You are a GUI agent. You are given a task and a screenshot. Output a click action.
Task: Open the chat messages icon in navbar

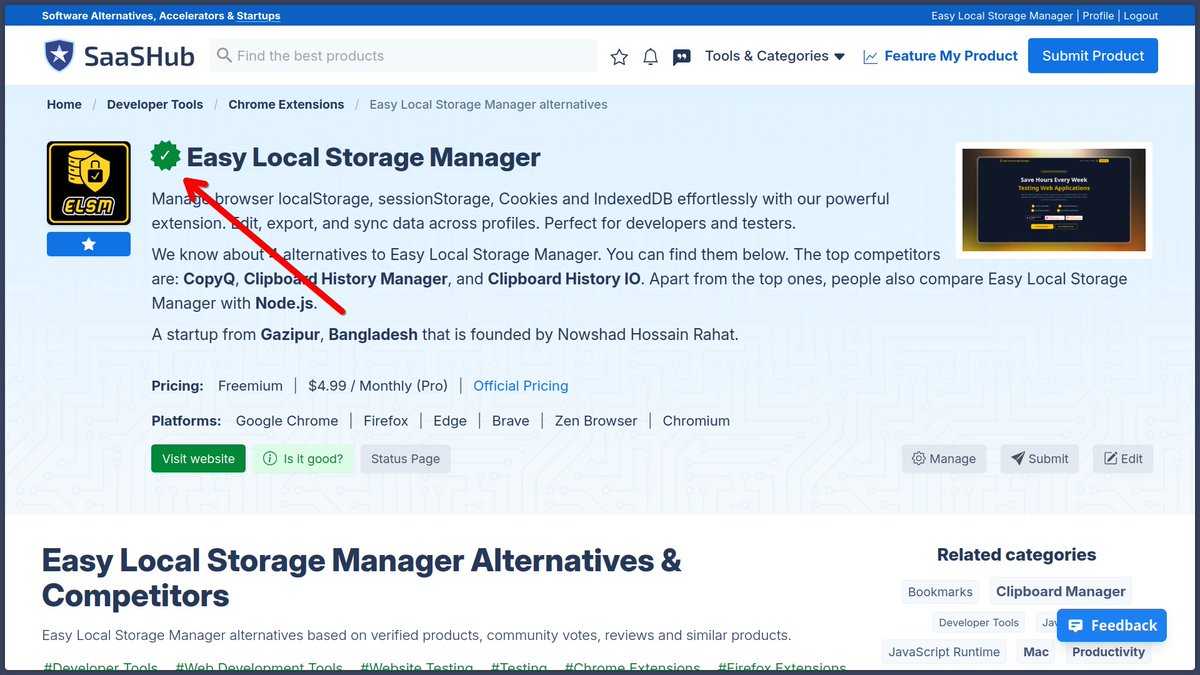pos(682,57)
